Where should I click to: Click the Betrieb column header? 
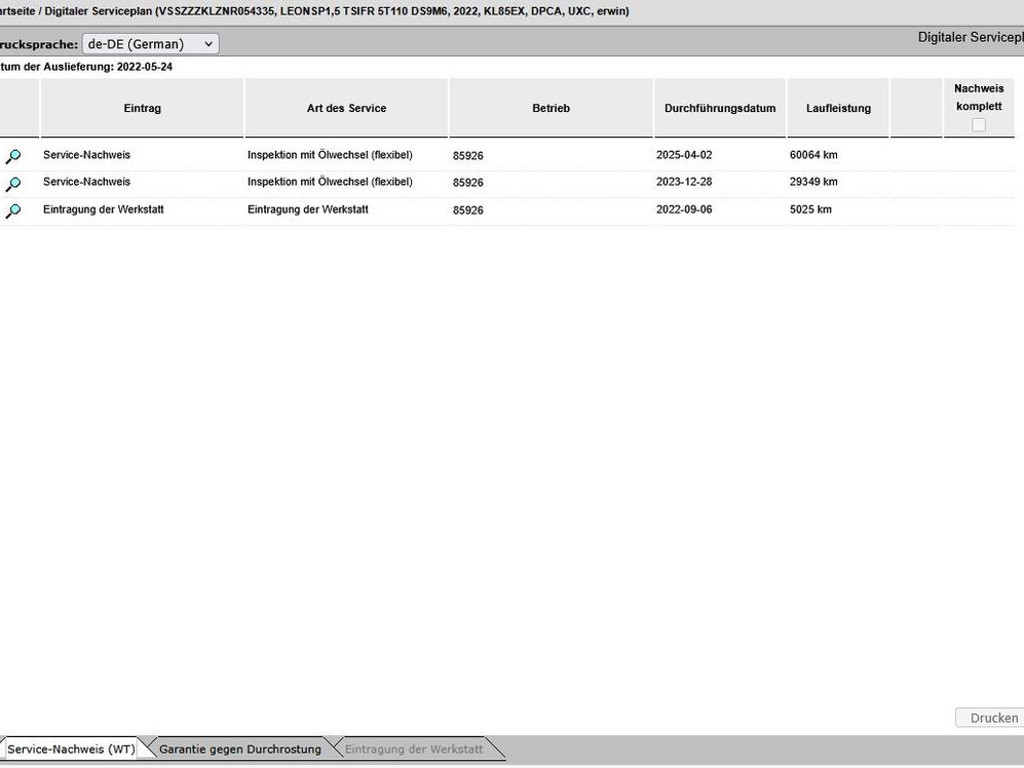click(551, 108)
